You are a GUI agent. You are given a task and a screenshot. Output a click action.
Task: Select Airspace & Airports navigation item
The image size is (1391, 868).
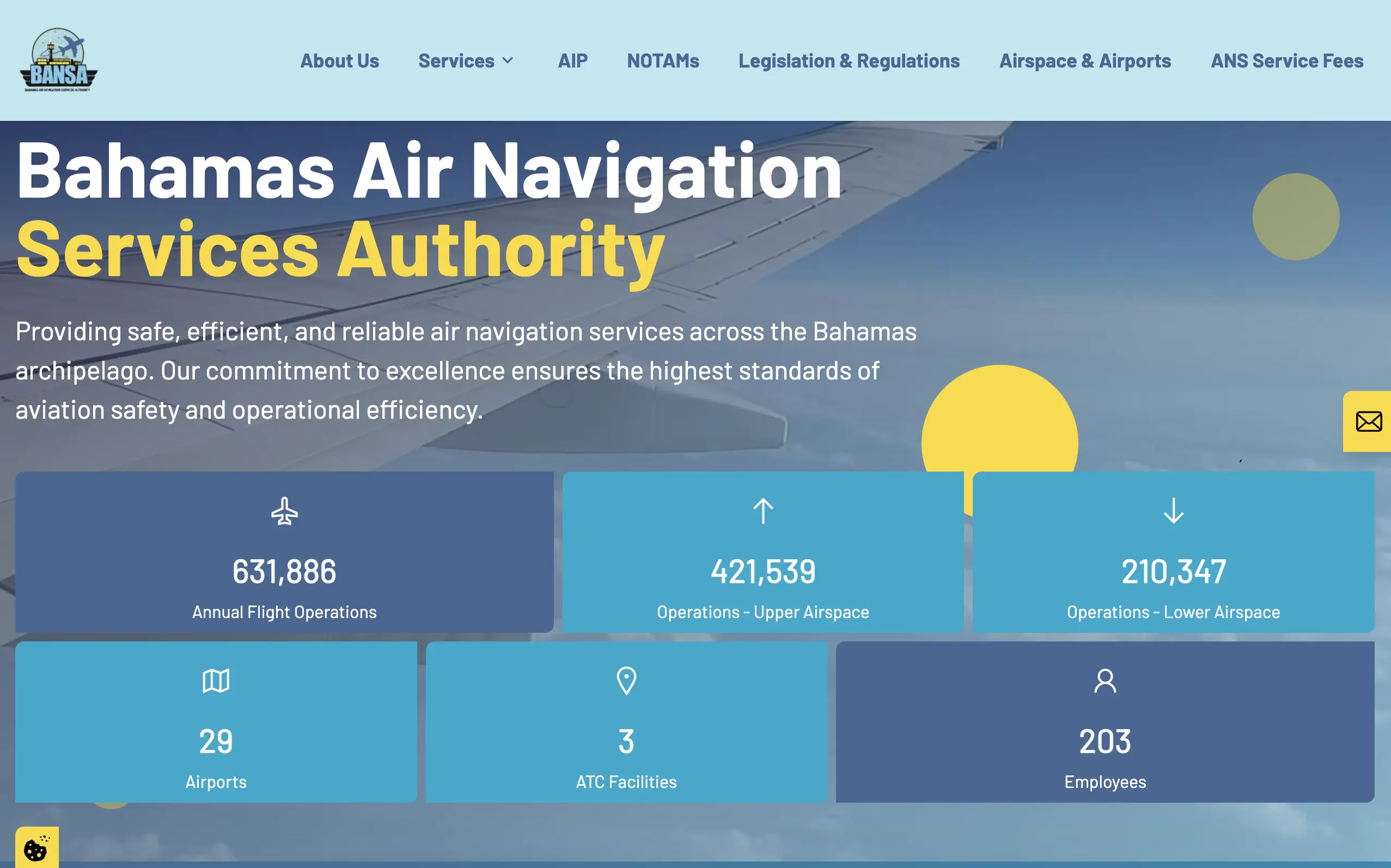pos(1085,60)
